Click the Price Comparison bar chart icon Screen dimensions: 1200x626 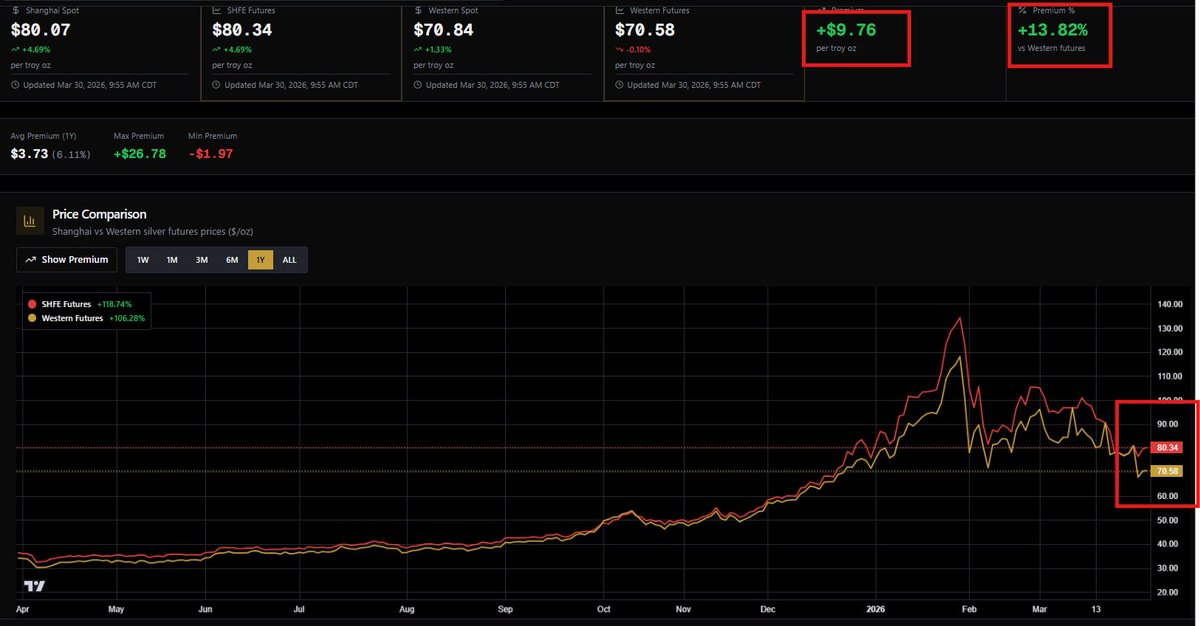pyautogui.click(x=30, y=220)
